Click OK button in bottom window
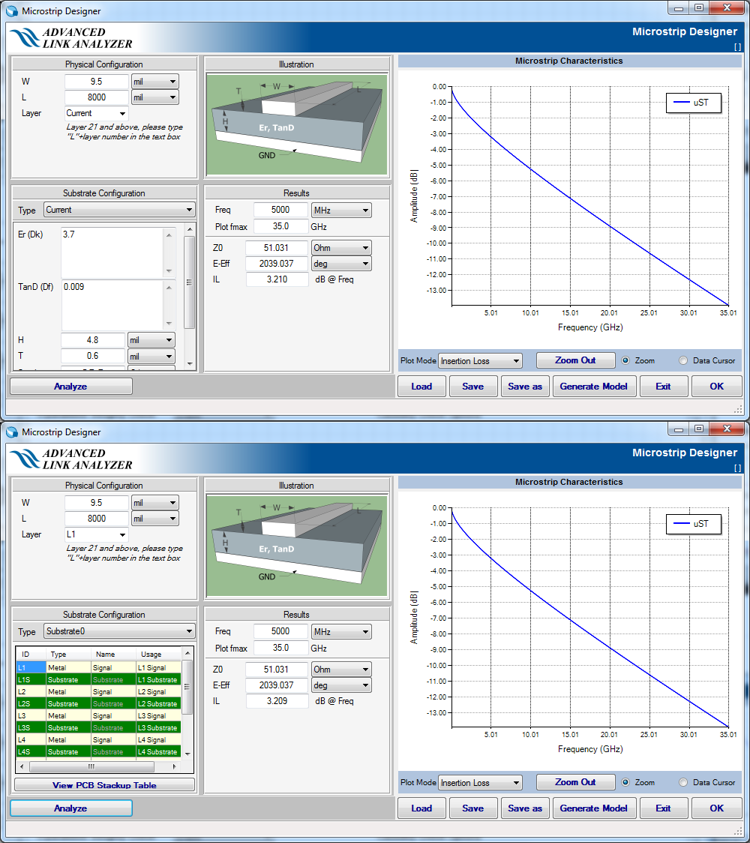The image size is (750, 843). coord(716,808)
